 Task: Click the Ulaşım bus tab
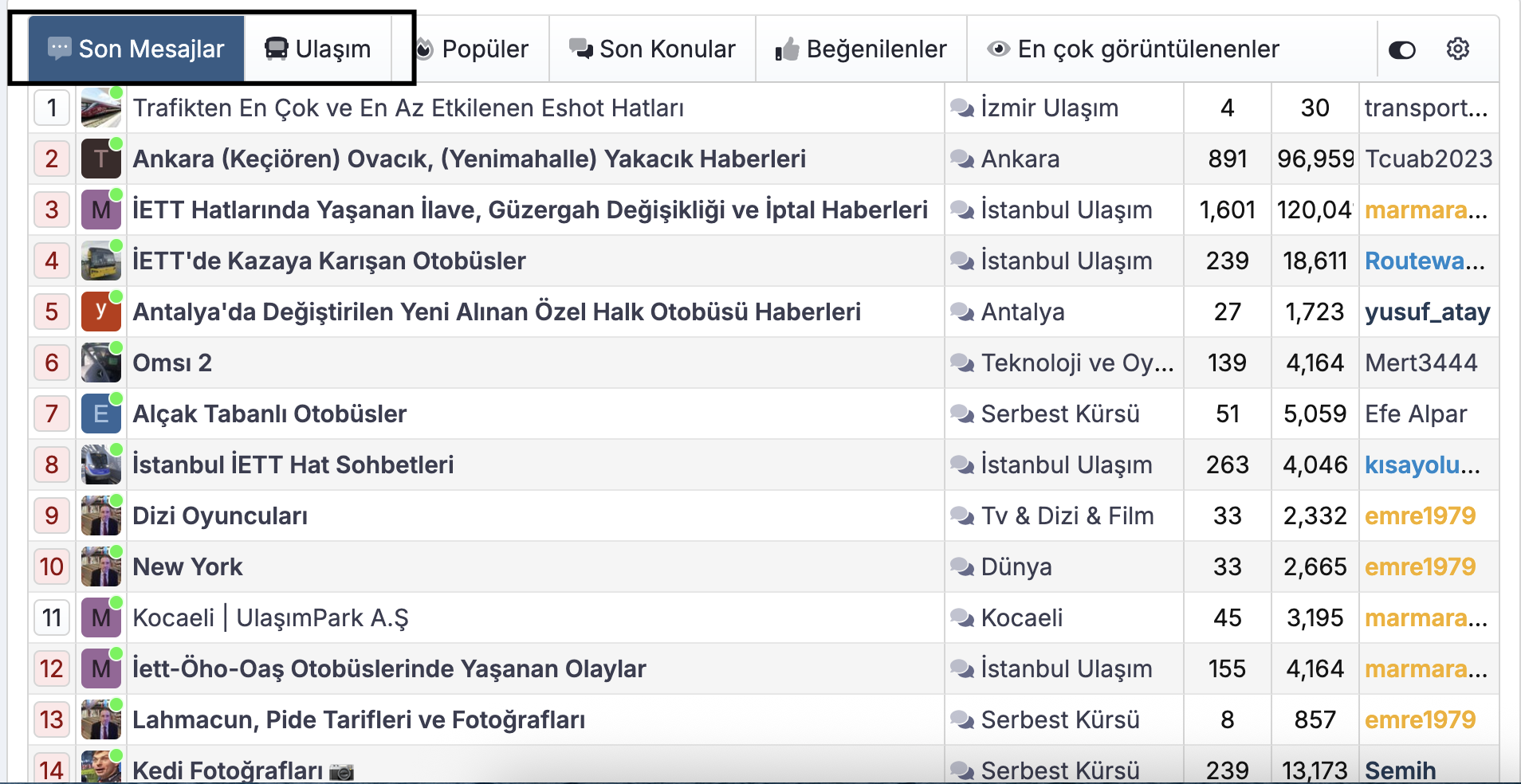(318, 49)
